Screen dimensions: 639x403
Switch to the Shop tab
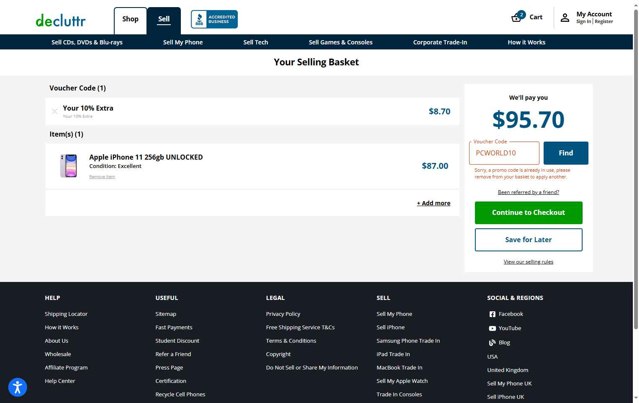pyautogui.click(x=130, y=19)
